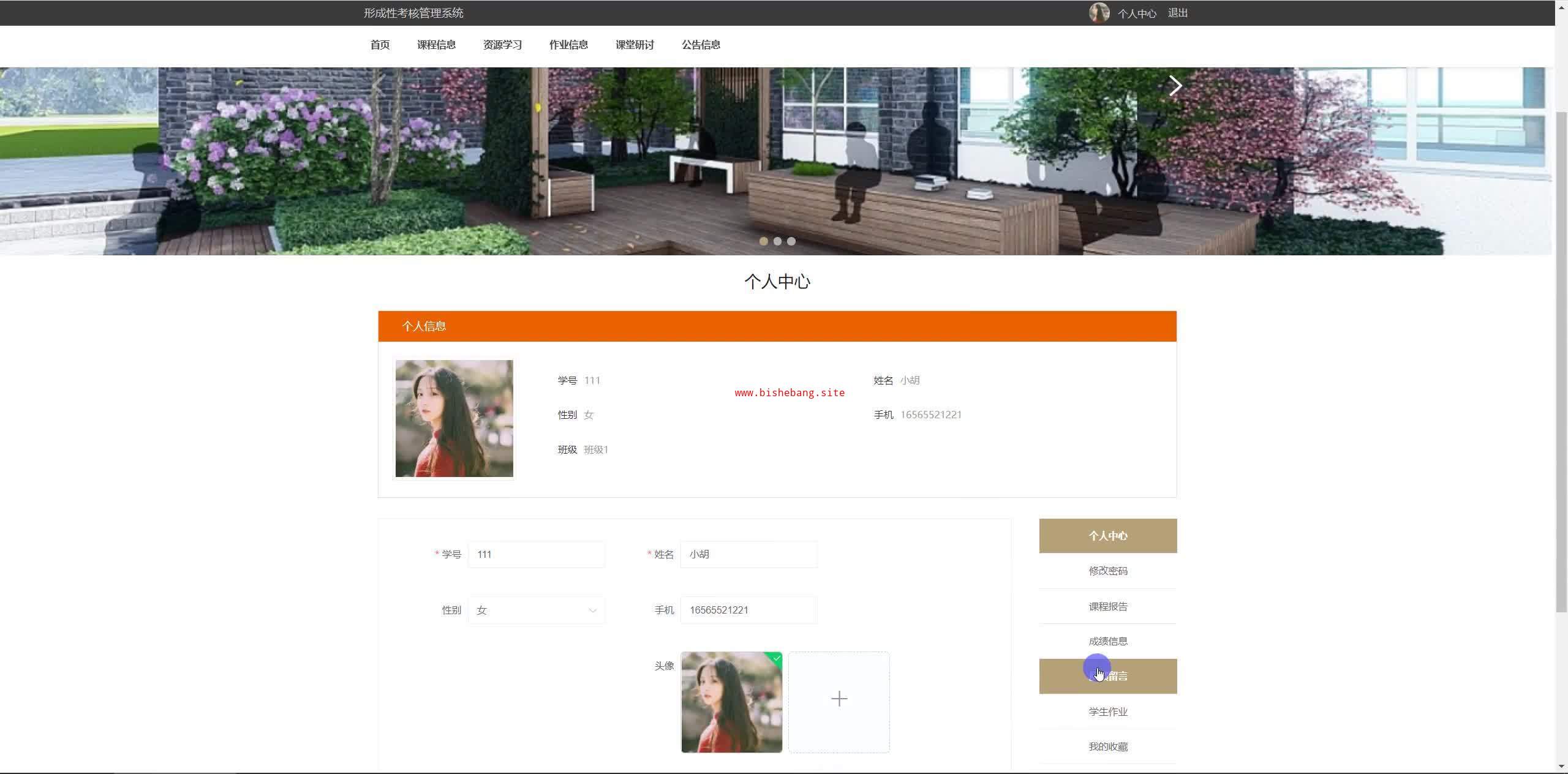Select the second carousel indicator dot
Image resolution: width=1568 pixels, height=774 pixels.
click(x=777, y=241)
